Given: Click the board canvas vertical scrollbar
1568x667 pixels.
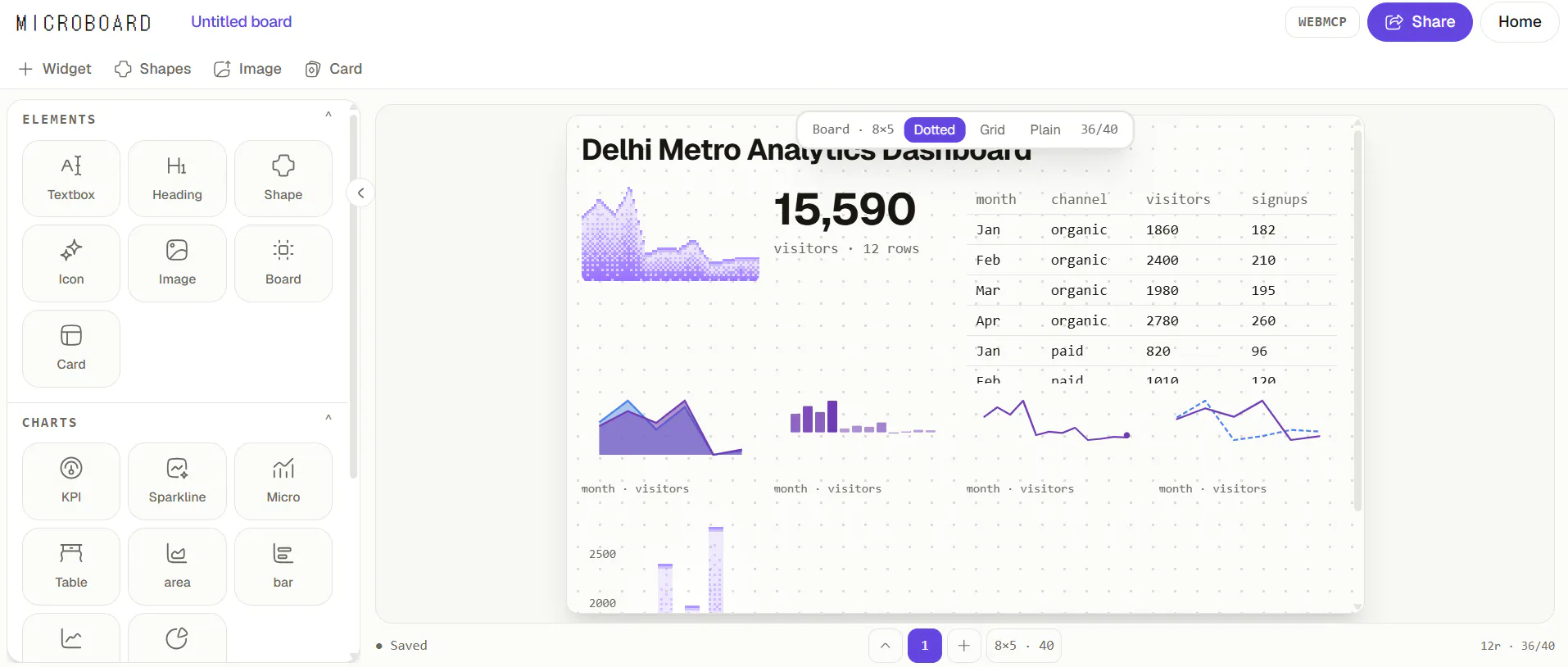Looking at the screenshot, I should click(1357, 320).
